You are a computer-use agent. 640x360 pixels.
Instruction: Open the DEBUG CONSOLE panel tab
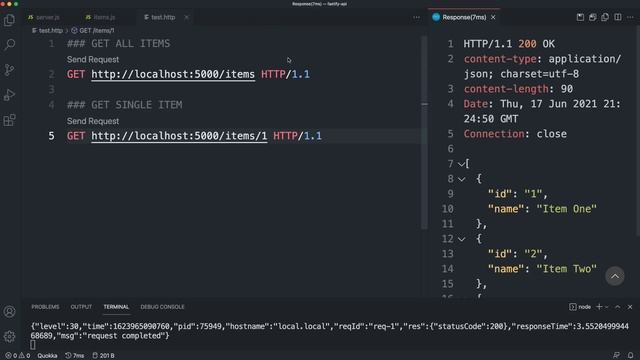(162, 307)
